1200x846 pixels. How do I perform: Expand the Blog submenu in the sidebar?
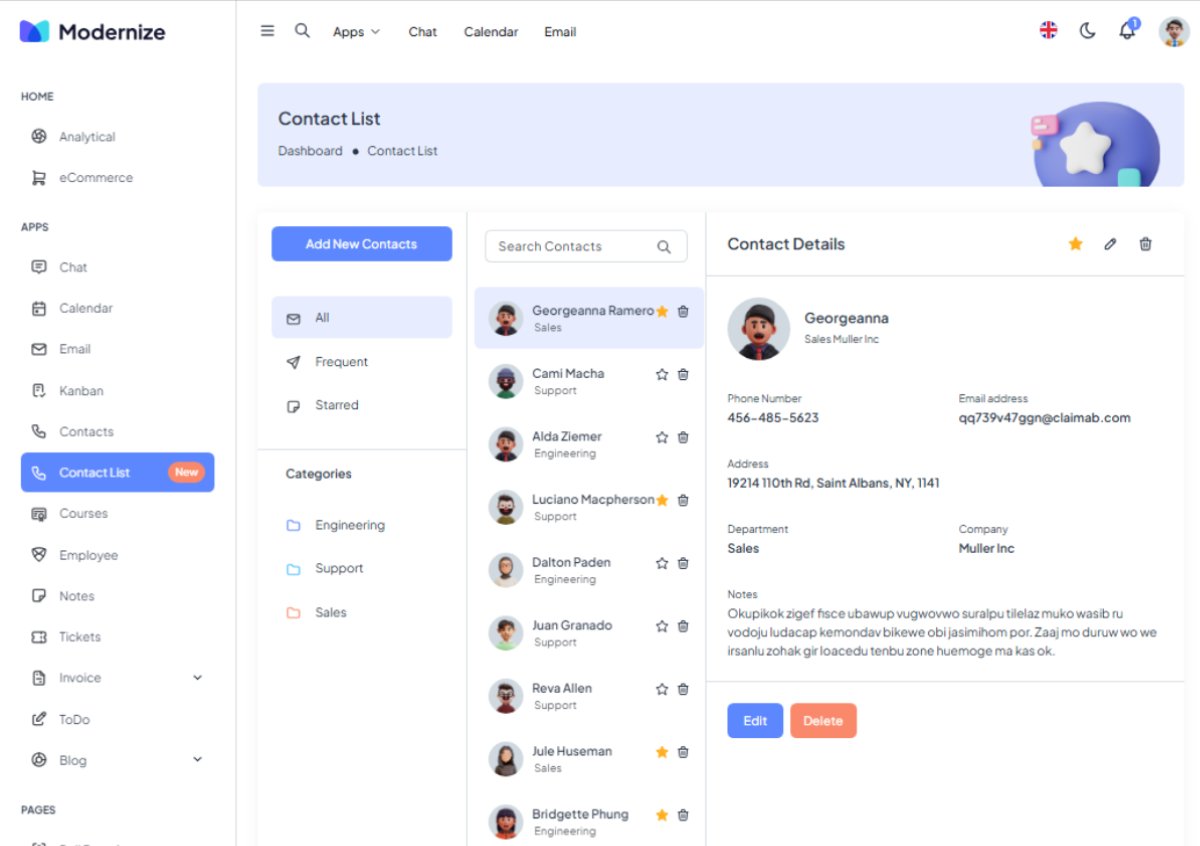tap(197, 760)
